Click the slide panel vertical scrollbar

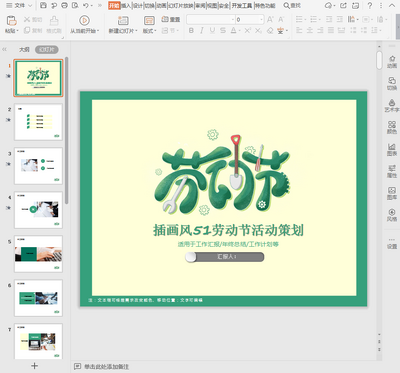click(67, 130)
